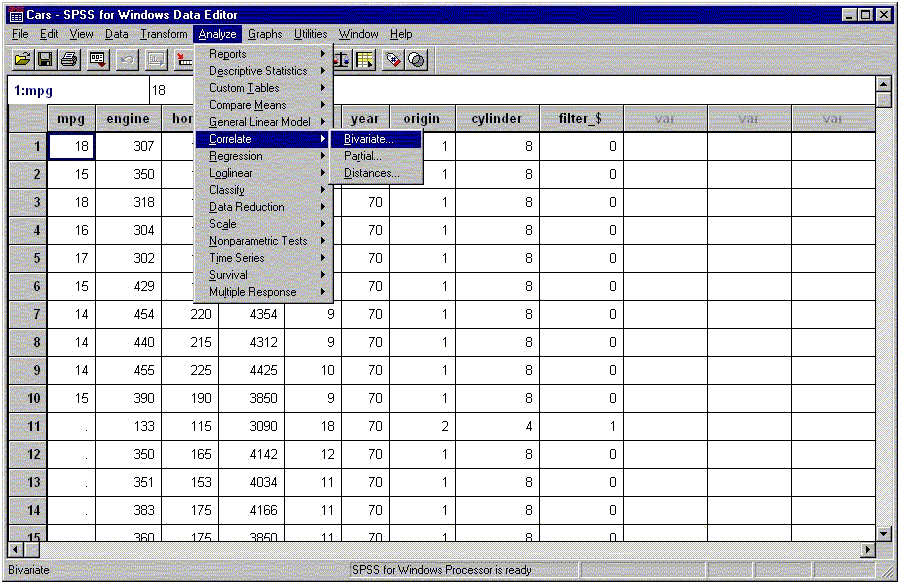Image resolution: width=898 pixels, height=583 pixels.
Task: Select engine cell with value 133
Action: pyautogui.click(x=128, y=427)
